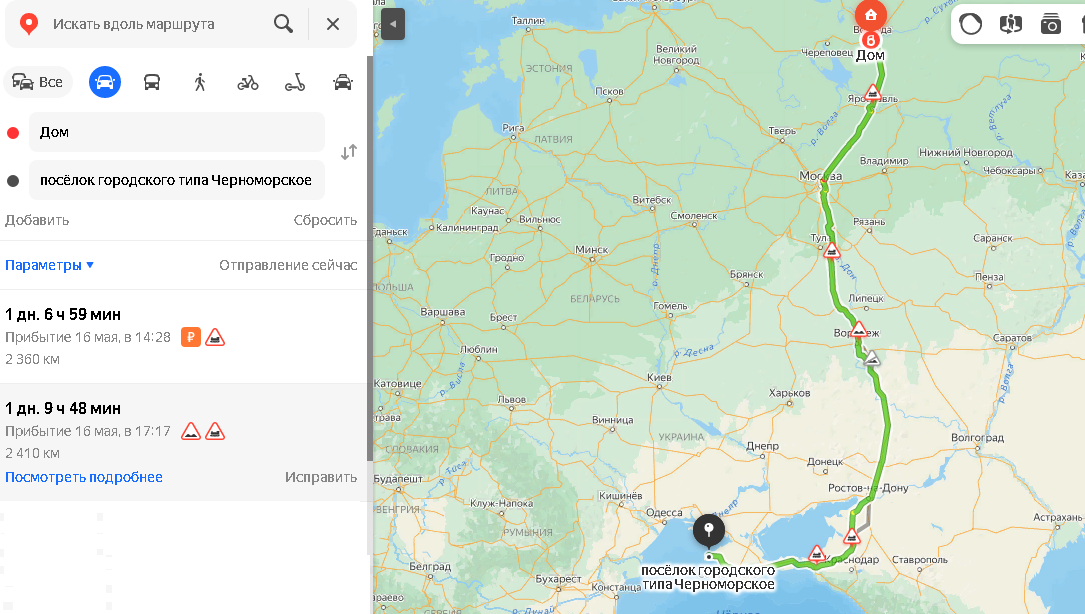Select the taxi route mode
The width and height of the screenshot is (1085, 614).
click(x=343, y=82)
